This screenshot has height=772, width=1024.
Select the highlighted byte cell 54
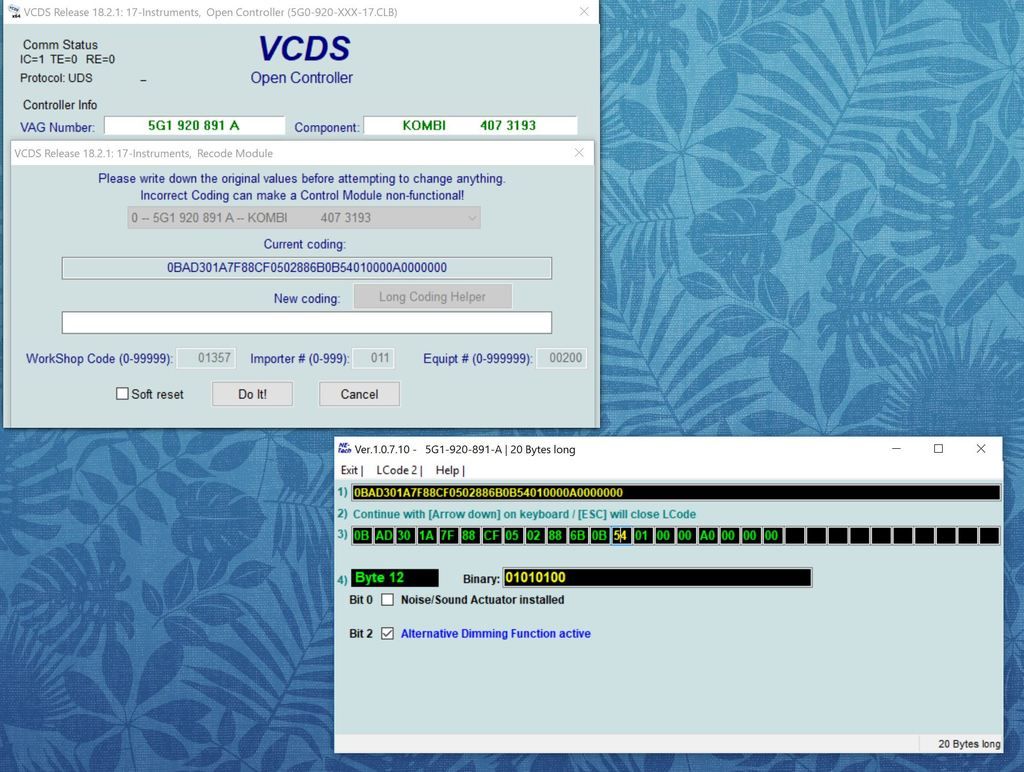click(620, 536)
